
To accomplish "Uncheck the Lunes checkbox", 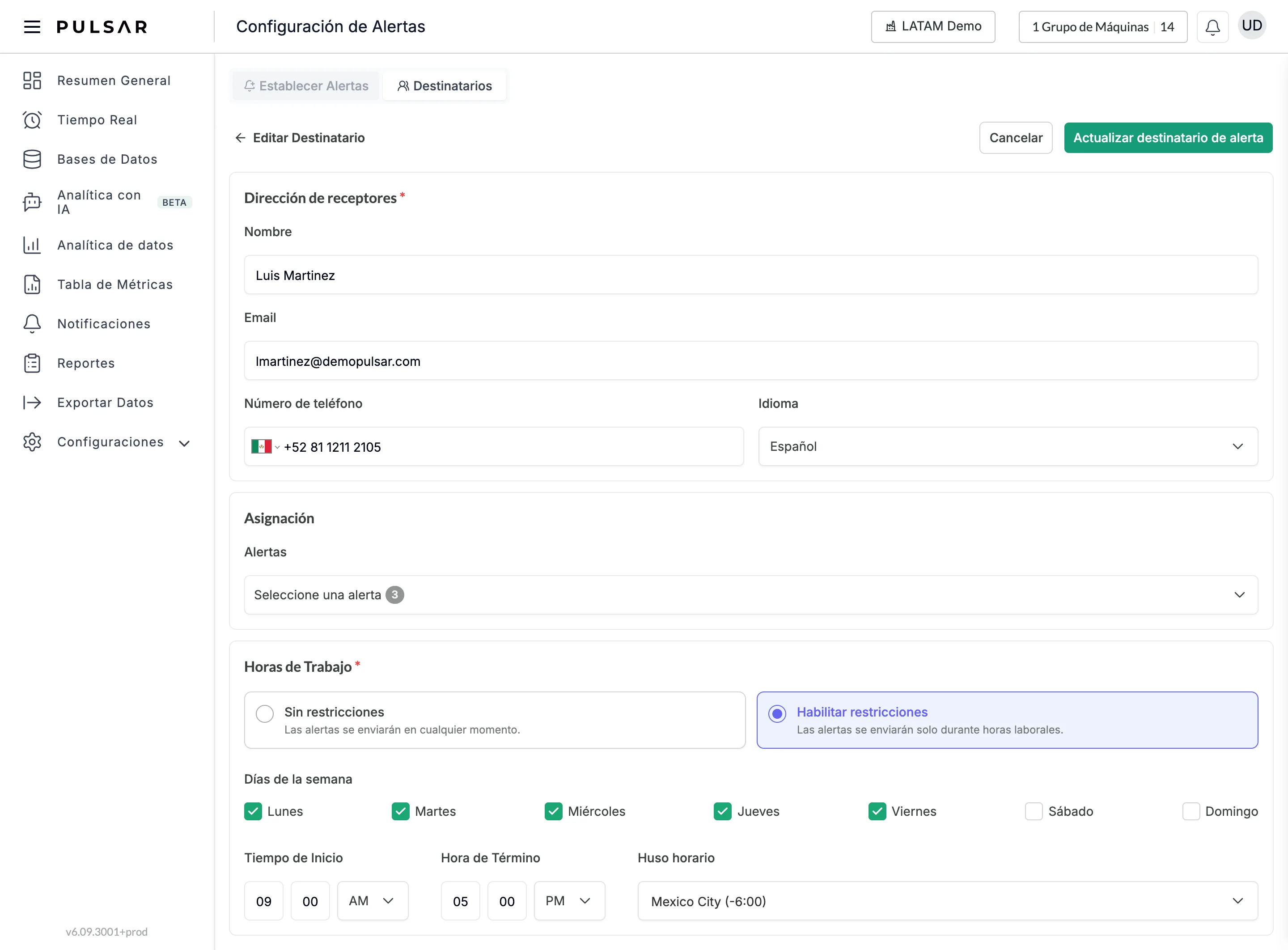I will pos(253,811).
